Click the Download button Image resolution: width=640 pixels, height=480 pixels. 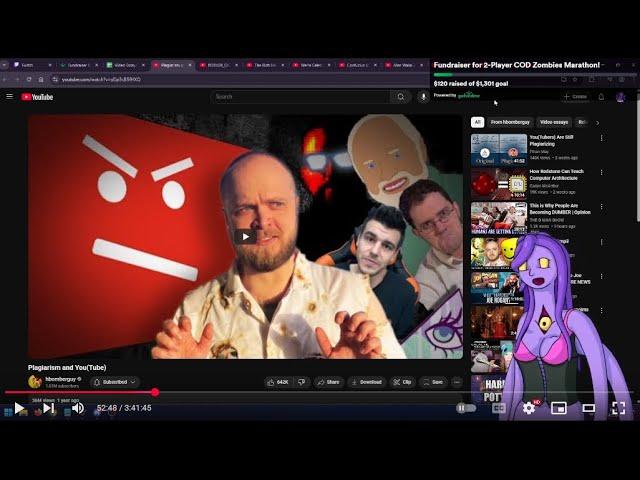pos(366,382)
